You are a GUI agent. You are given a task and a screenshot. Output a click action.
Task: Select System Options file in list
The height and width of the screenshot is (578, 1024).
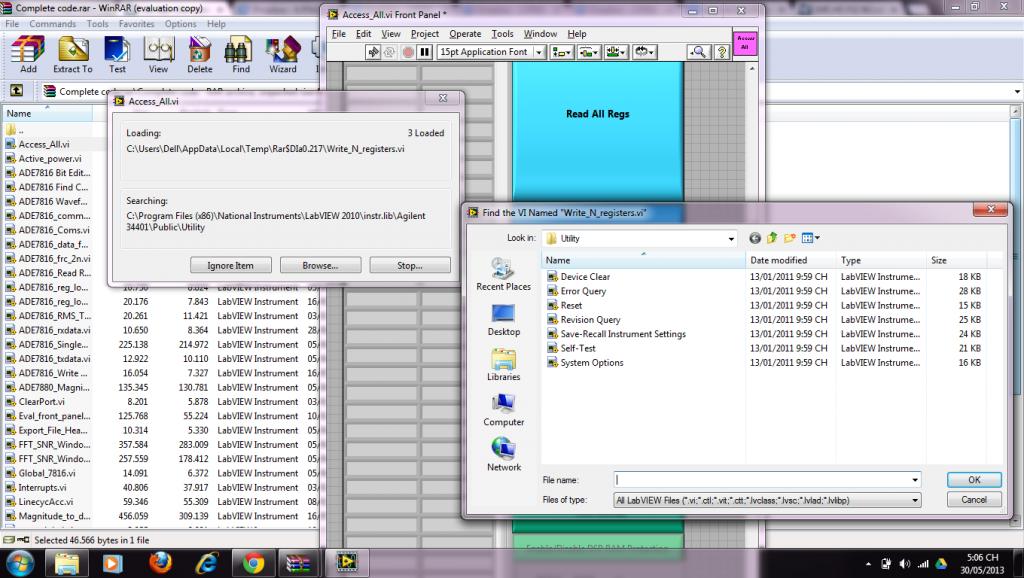coord(591,362)
